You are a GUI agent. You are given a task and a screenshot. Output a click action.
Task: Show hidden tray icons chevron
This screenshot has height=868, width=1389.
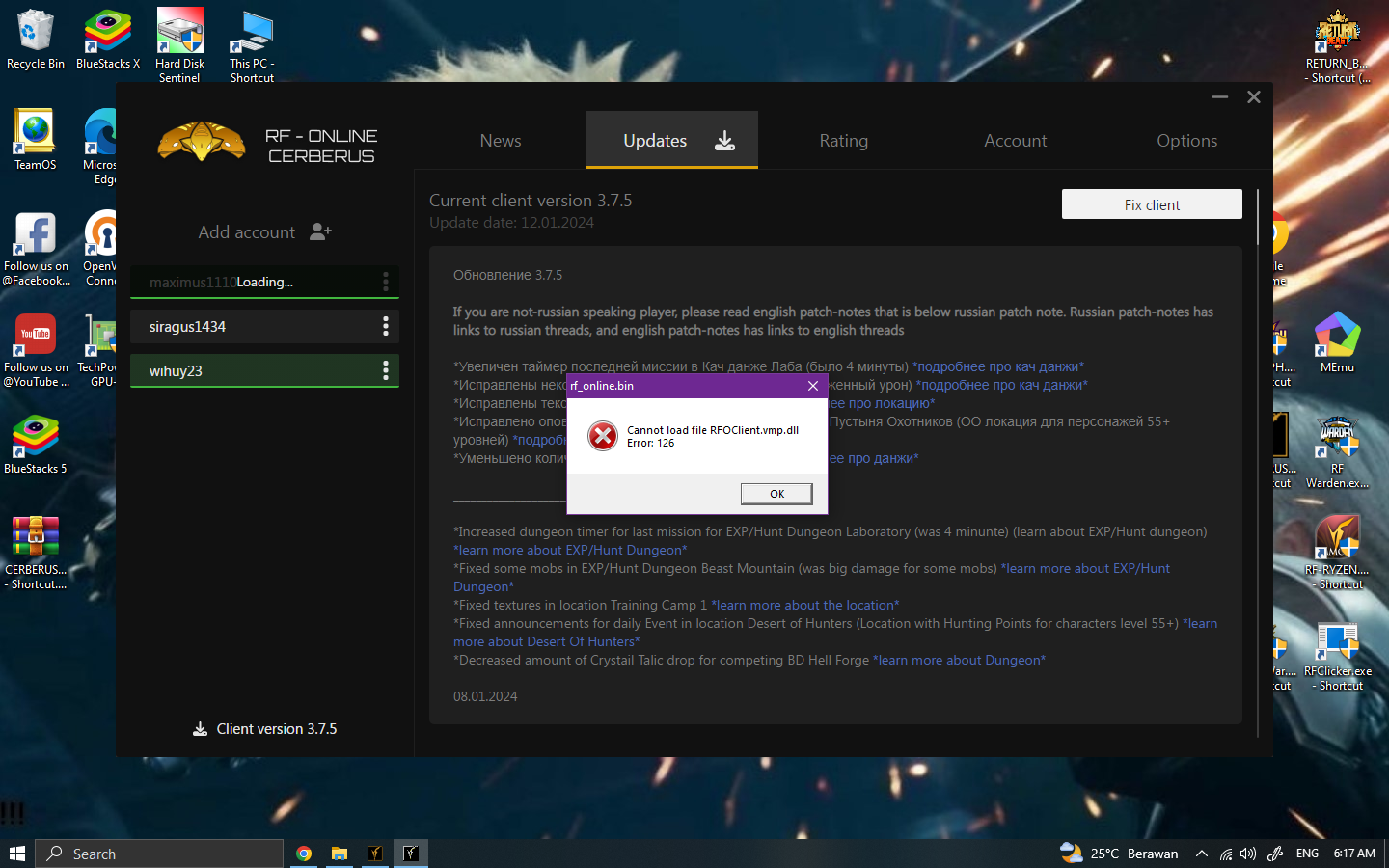click(x=1201, y=854)
